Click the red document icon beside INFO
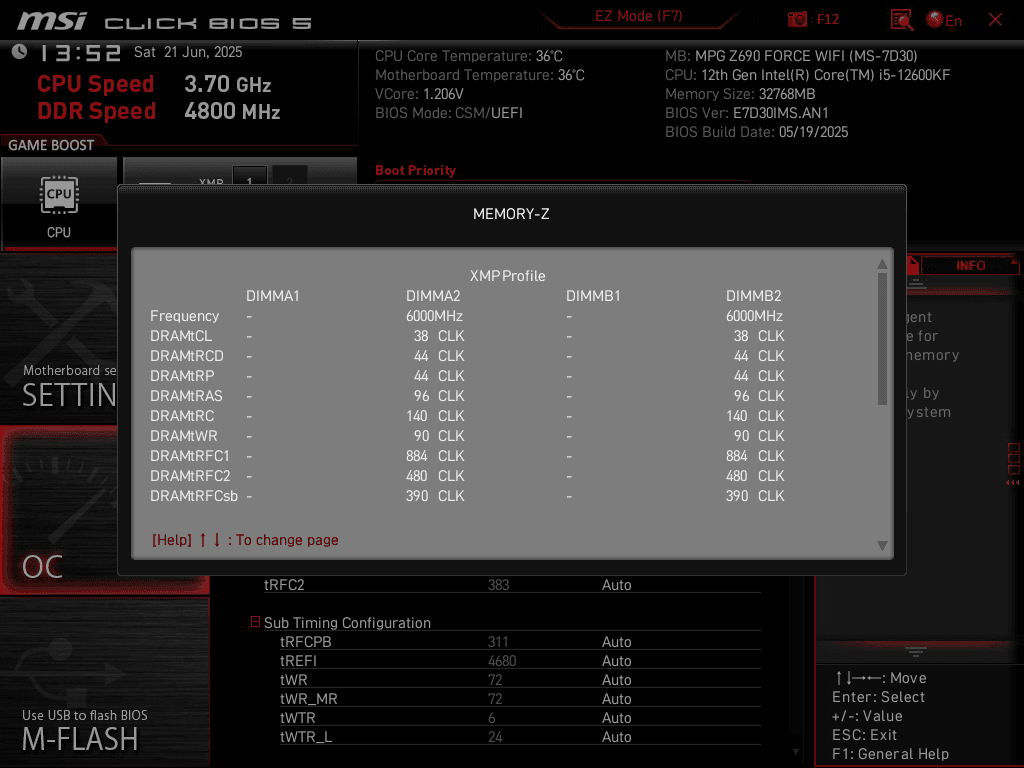Viewport: 1024px width, 768px height. (913, 265)
